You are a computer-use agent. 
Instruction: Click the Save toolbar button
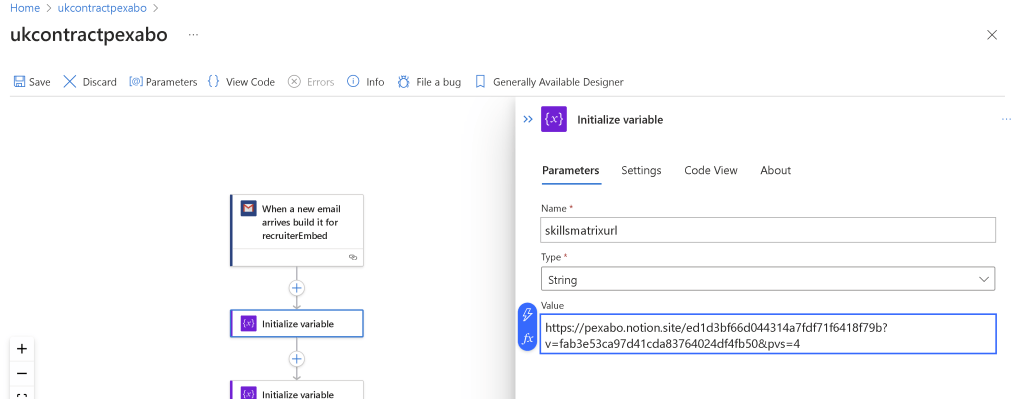32,82
